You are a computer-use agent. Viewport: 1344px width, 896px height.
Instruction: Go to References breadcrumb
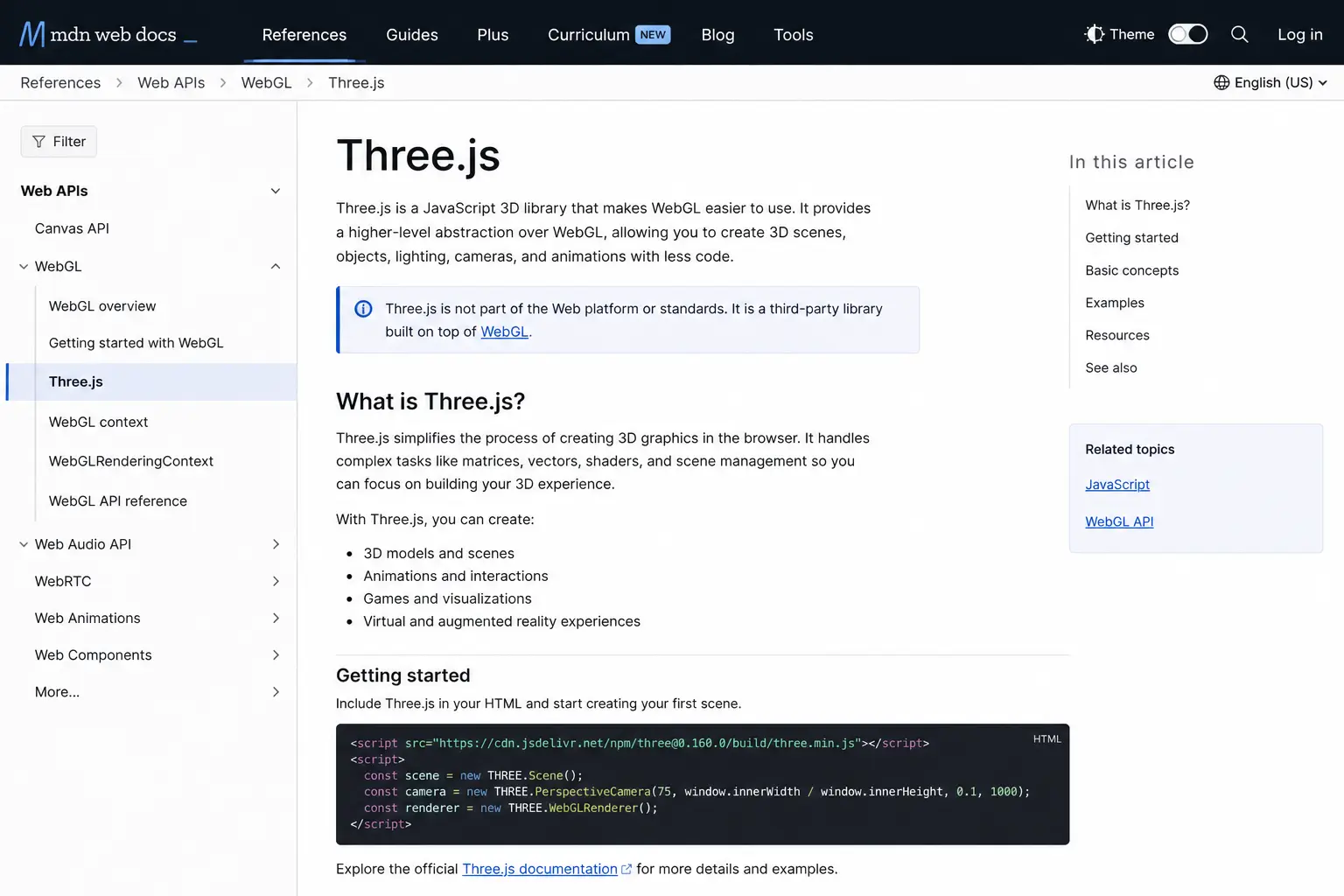[60, 82]
